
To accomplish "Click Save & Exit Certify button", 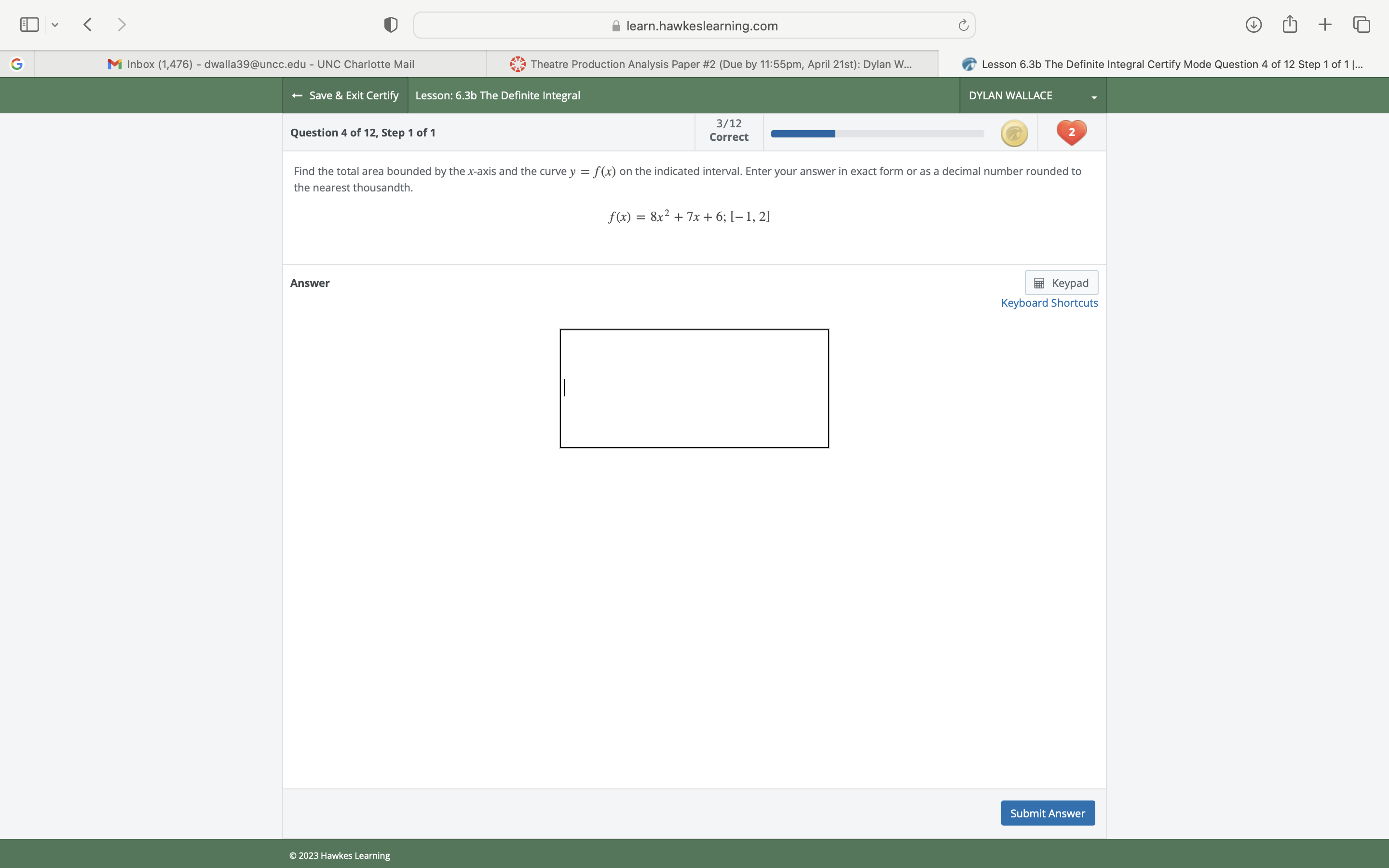I will coord(345,95).
